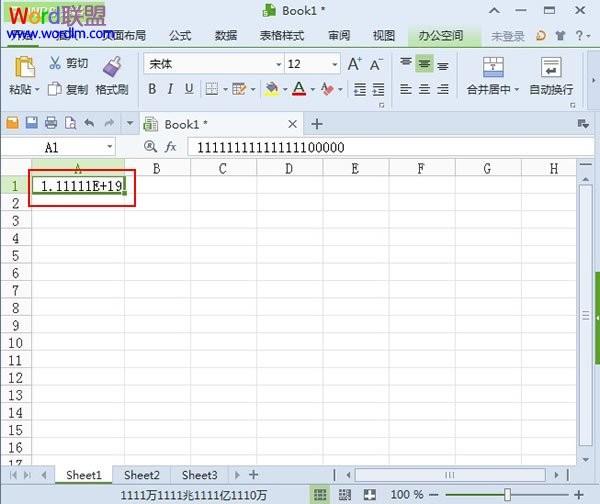
Task: Align cell content to middle vertically
Action: coord(424,64)
